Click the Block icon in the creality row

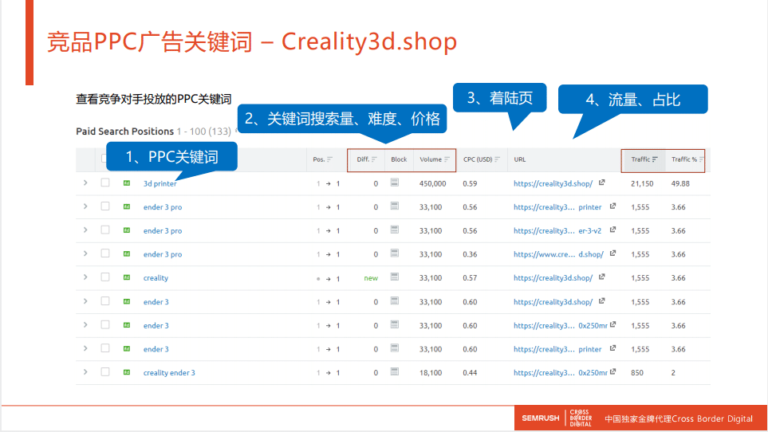395,278
